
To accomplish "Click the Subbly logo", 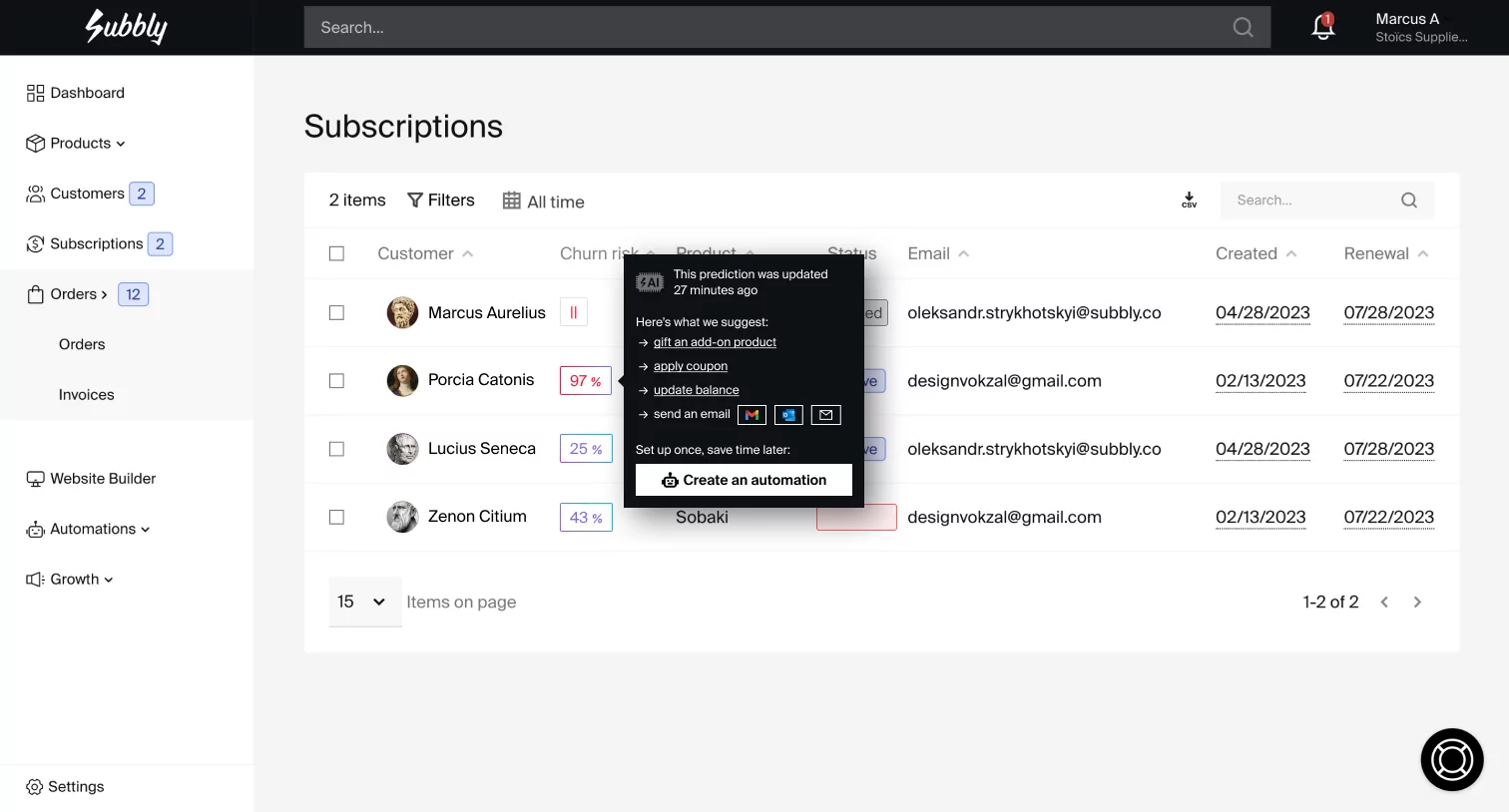I will [127, 27].
